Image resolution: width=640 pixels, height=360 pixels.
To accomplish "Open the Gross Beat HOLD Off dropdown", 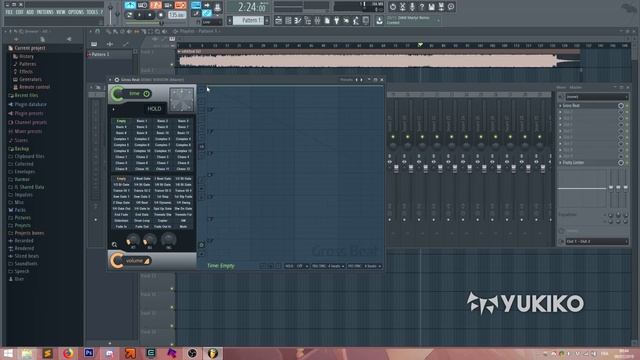I will tap(296, 266).
